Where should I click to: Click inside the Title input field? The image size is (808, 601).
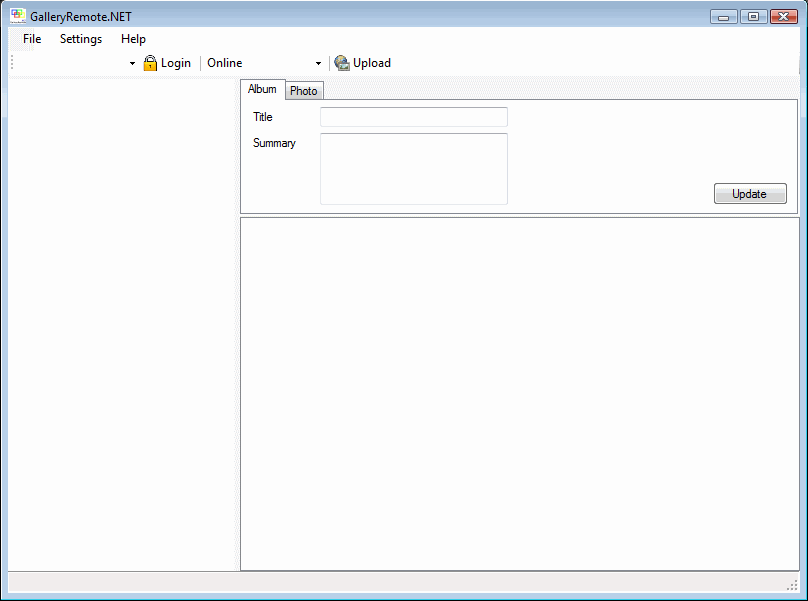click(414, 117)
